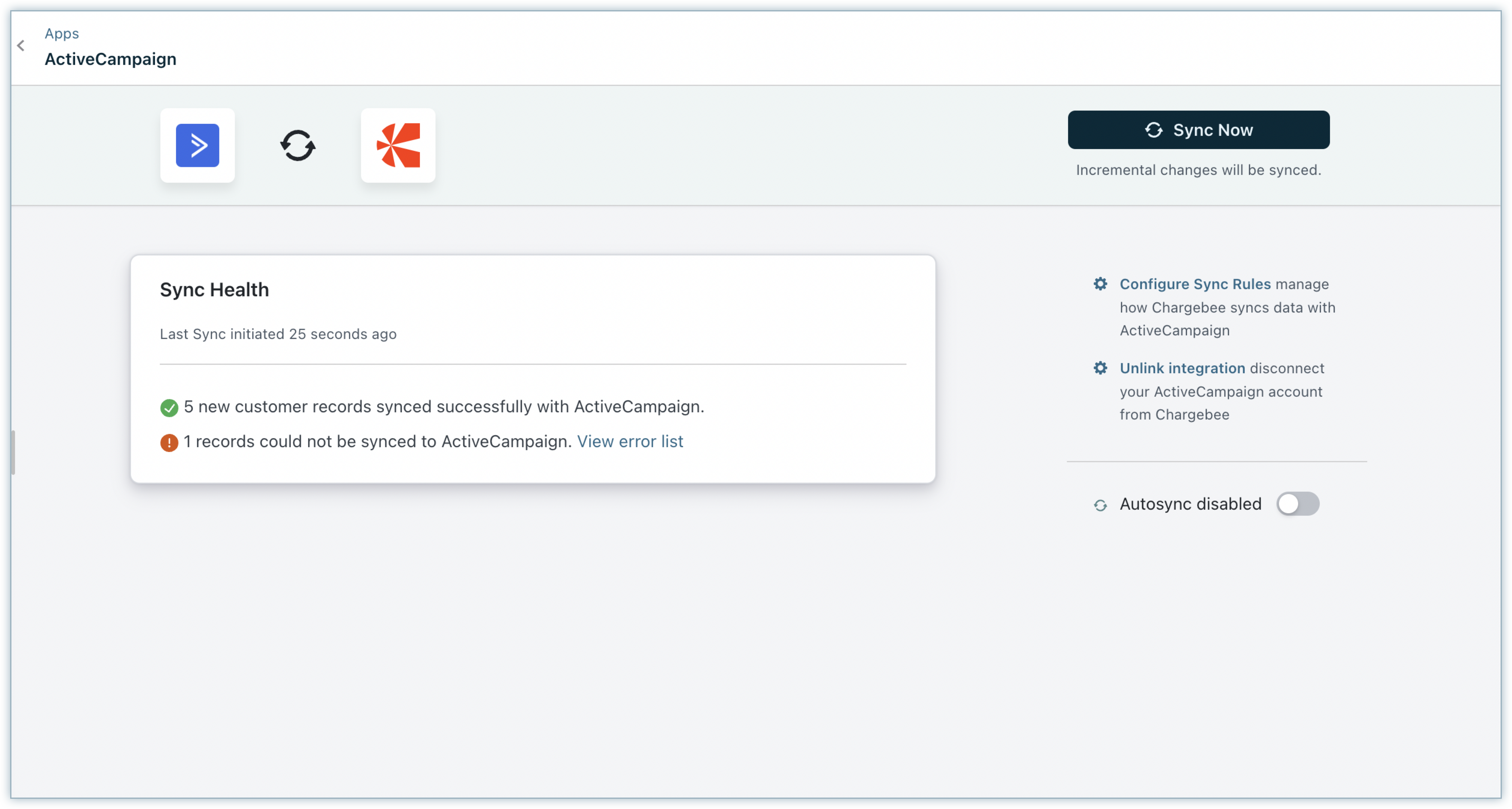Open the View error list link
The image size is (1512, 809).
tap(630, 441)
